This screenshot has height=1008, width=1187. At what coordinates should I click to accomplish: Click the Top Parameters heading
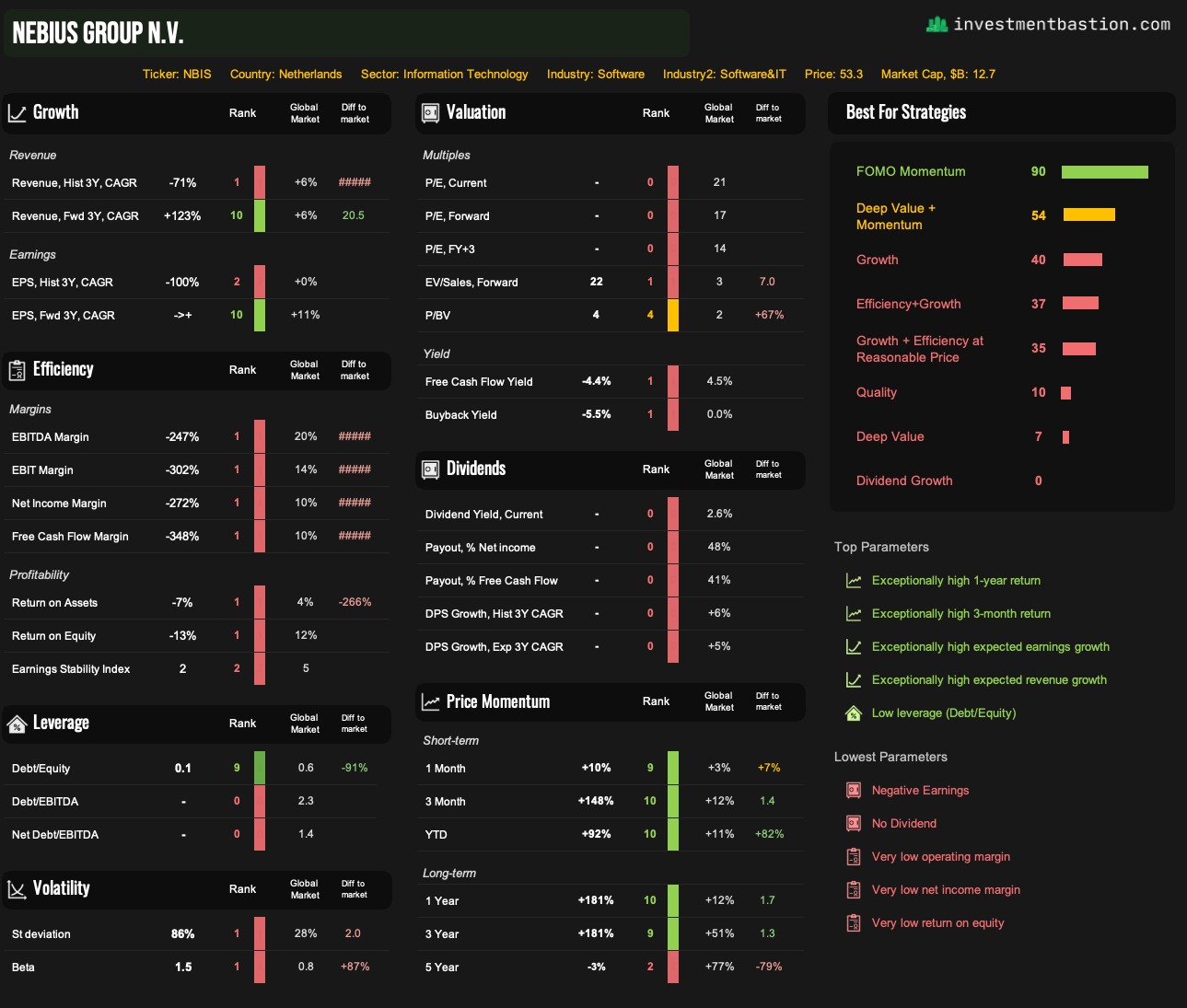881,547
